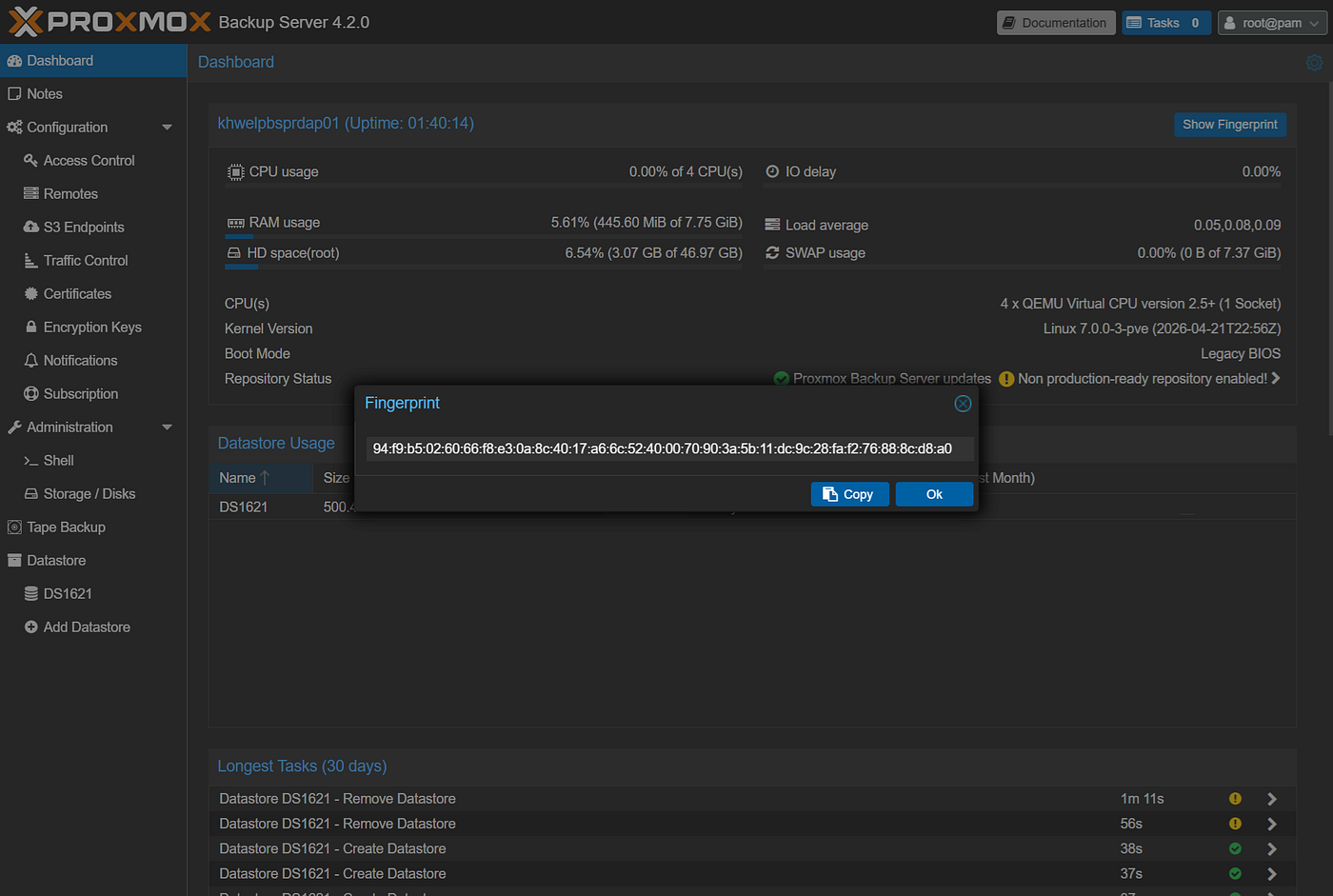The image size is (1333, 896).
Task: Open the root@pam user menu
Action: pos(1272,23)
